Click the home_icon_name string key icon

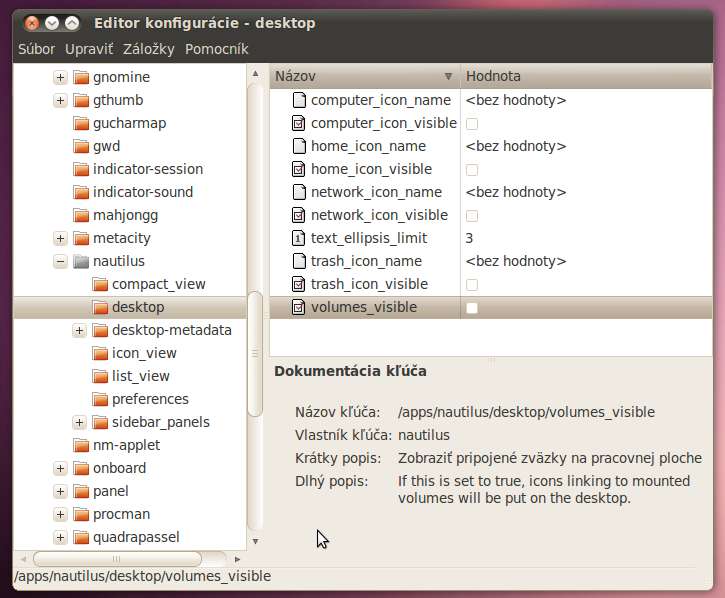pos(299,146)
